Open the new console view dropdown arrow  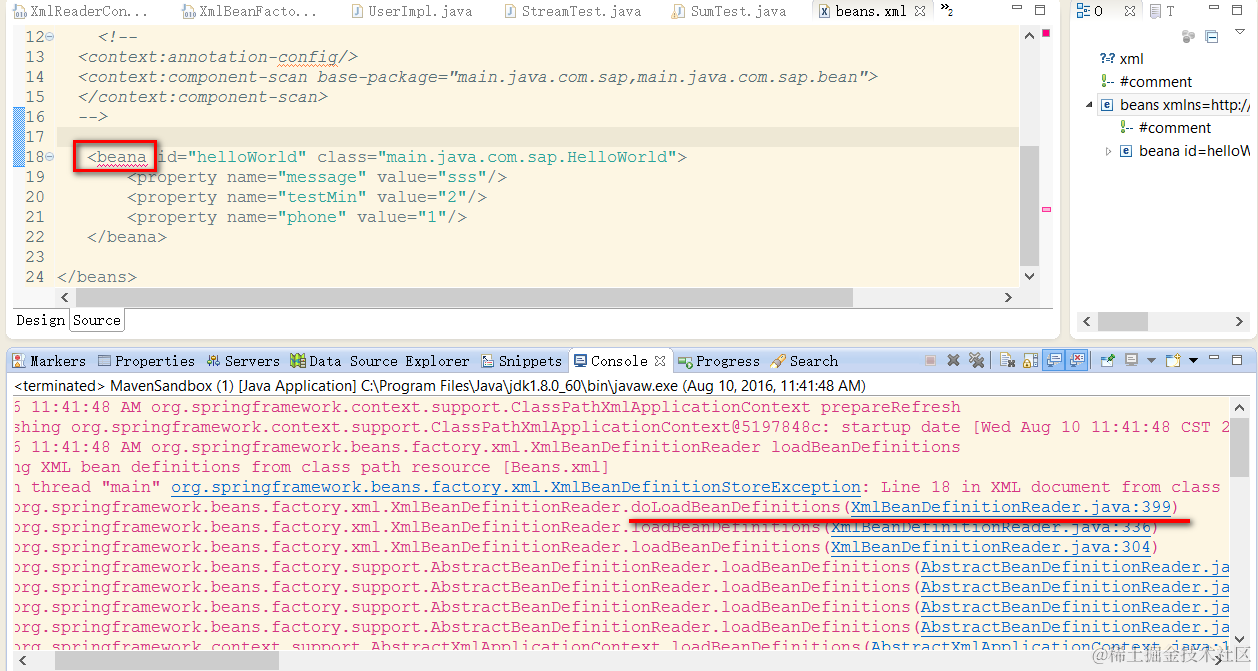tap(1193, 361)
